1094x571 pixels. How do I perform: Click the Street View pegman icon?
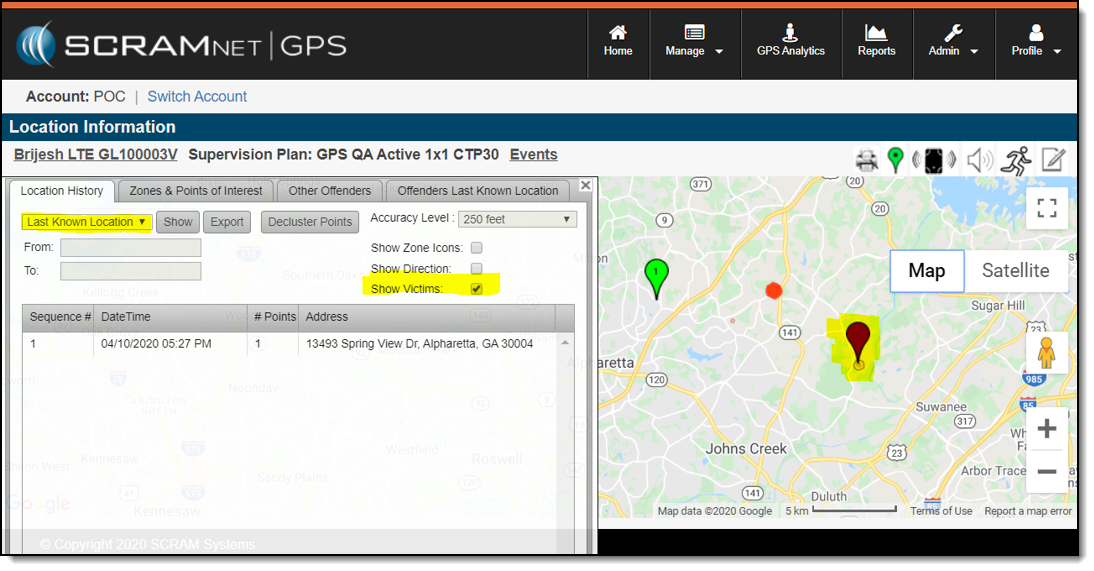point(1046,354)
